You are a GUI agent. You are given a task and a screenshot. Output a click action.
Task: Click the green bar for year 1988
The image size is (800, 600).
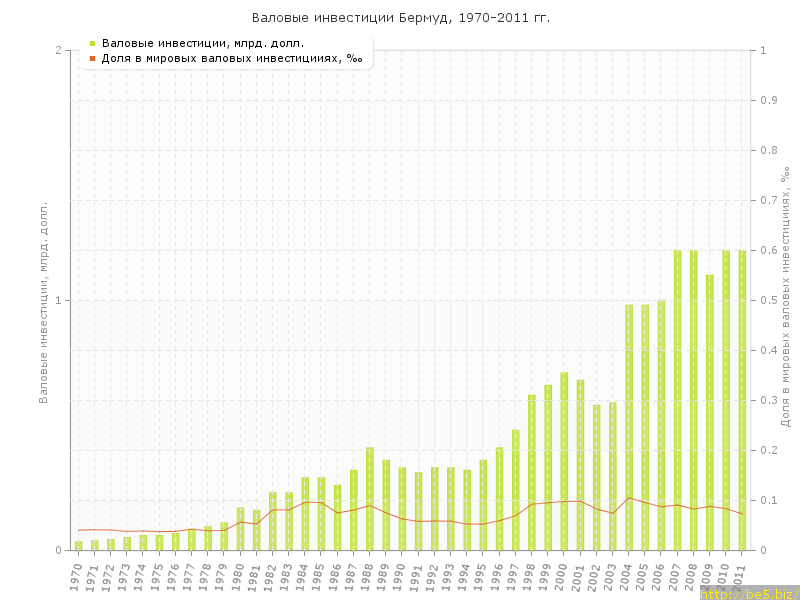tap(370, 498)
